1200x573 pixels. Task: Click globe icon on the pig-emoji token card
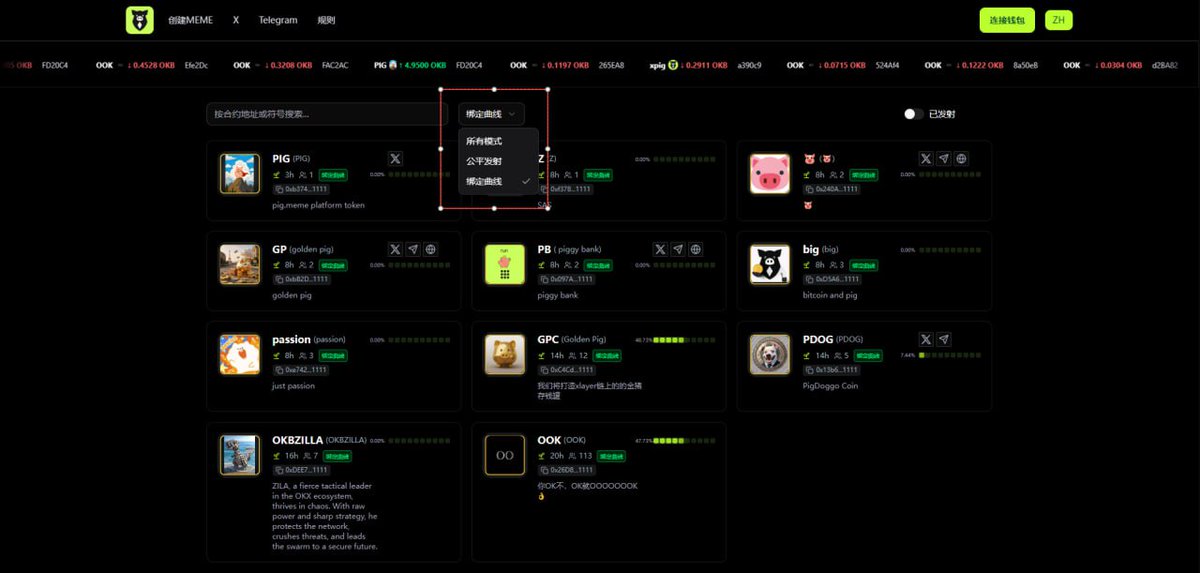(961, 158)
